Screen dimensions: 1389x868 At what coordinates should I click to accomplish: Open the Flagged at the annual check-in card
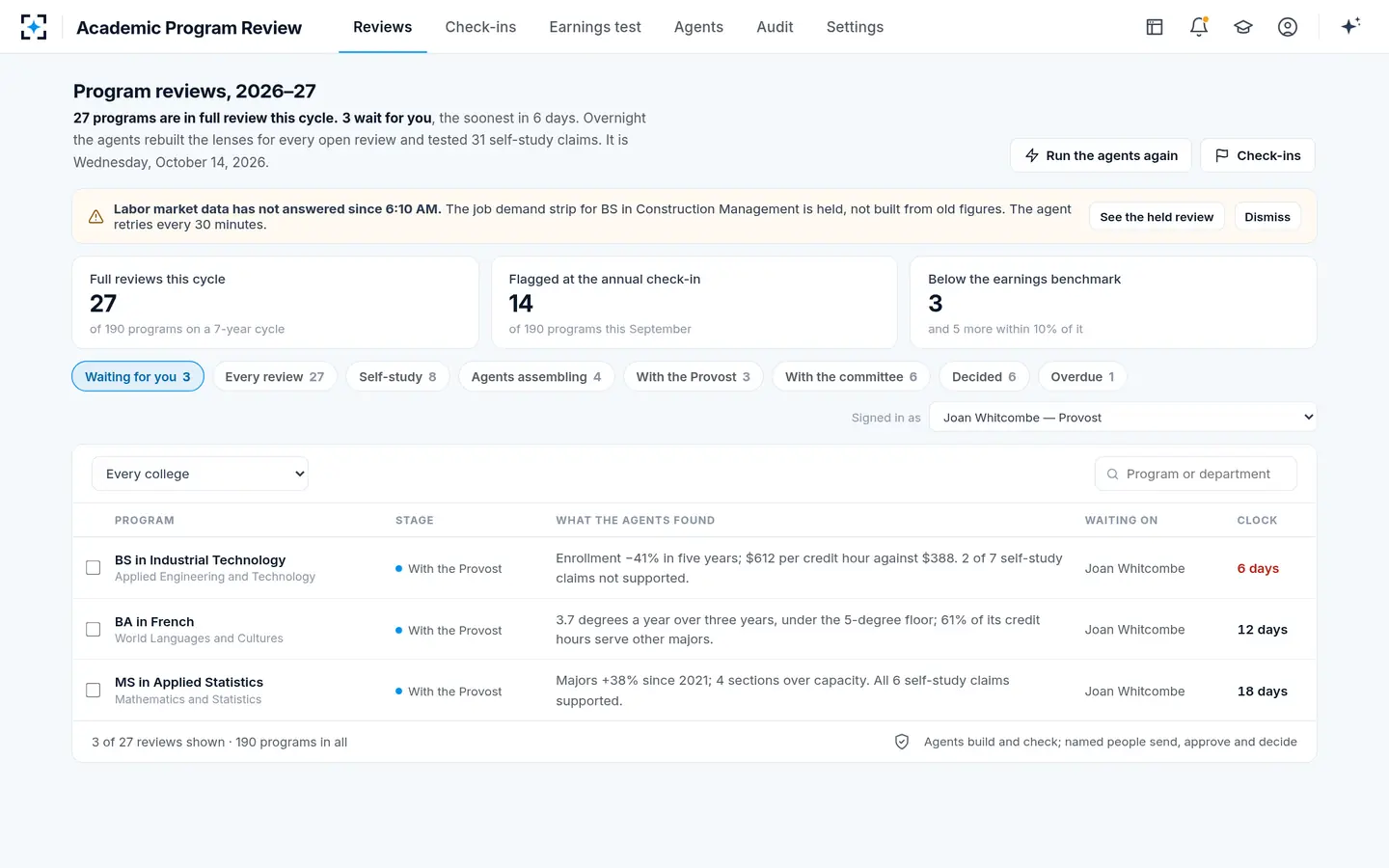pos(694,302)
